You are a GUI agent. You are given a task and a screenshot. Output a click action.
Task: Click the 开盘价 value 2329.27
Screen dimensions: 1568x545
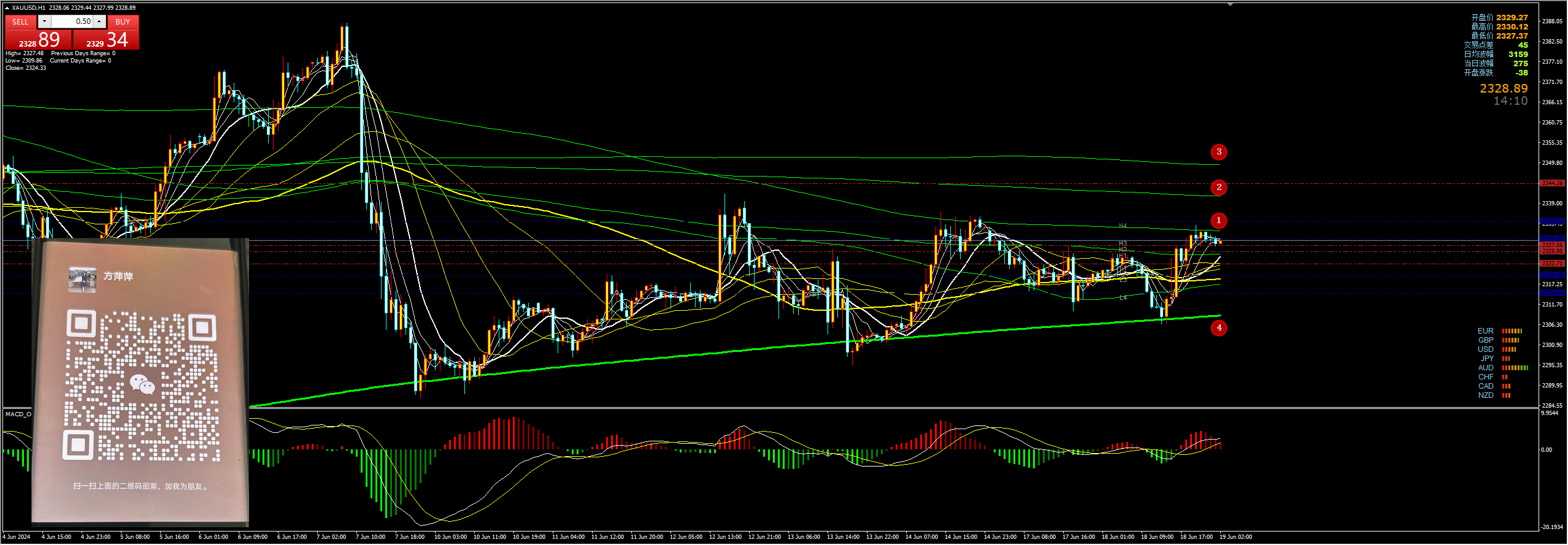(1512, 18)
